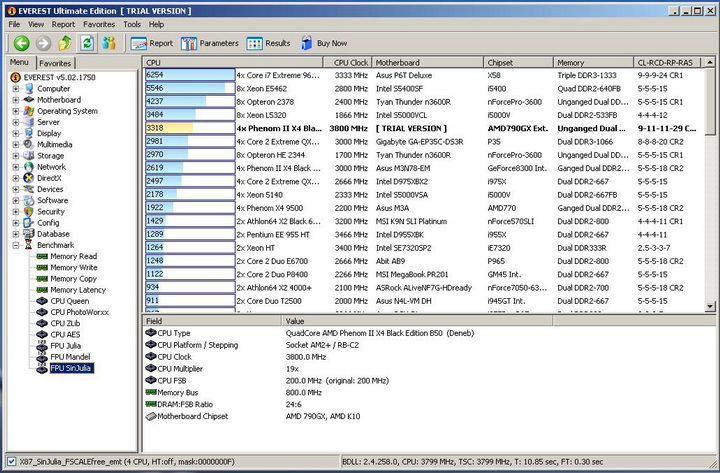Click the DirectX icon in tree
This screenshot has width=720, height=473.
(x=29, y=178)
